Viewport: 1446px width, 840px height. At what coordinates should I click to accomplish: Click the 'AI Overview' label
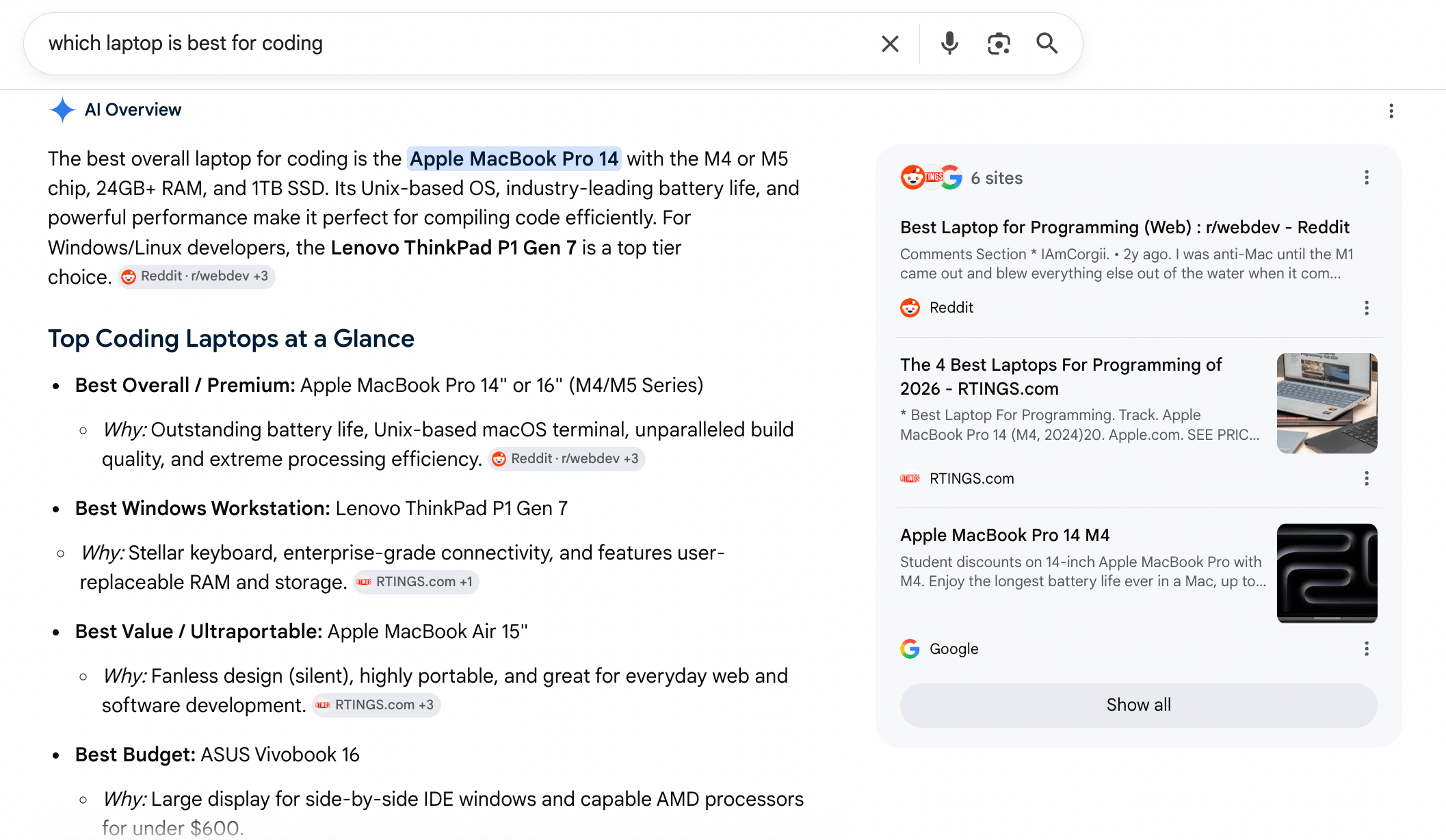pos(133,109)
